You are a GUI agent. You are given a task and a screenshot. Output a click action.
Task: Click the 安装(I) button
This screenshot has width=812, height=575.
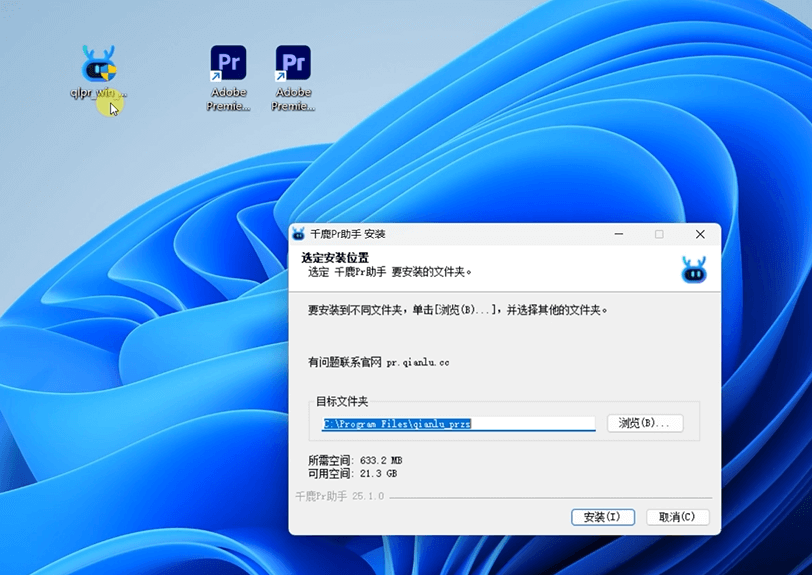click(x=603, y=517)
